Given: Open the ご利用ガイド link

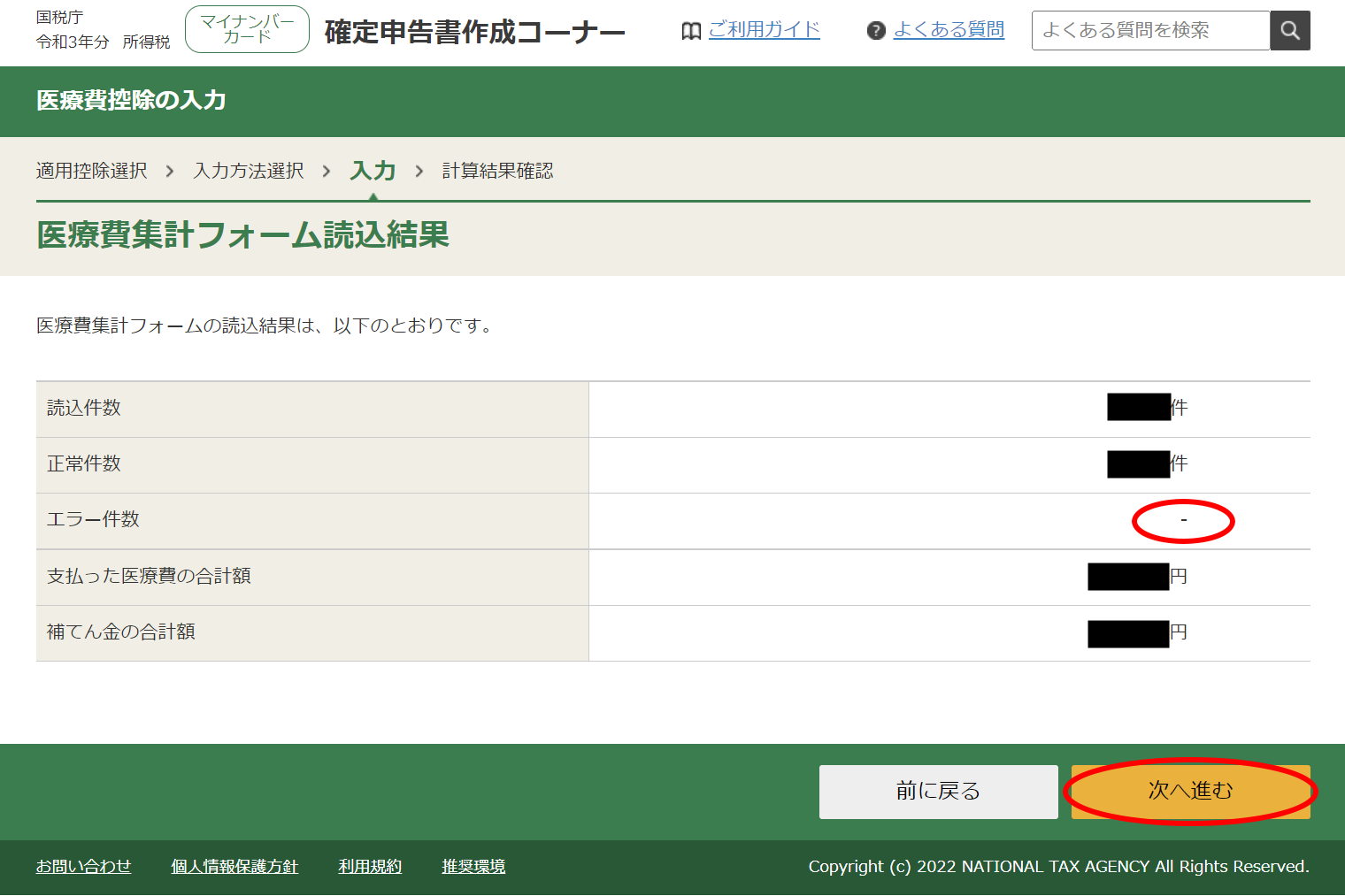Looking at the screenshot, I should click(764, 30).
